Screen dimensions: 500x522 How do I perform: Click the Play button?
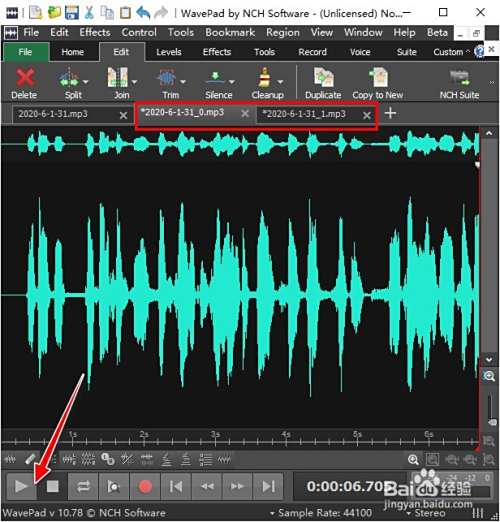21,486
